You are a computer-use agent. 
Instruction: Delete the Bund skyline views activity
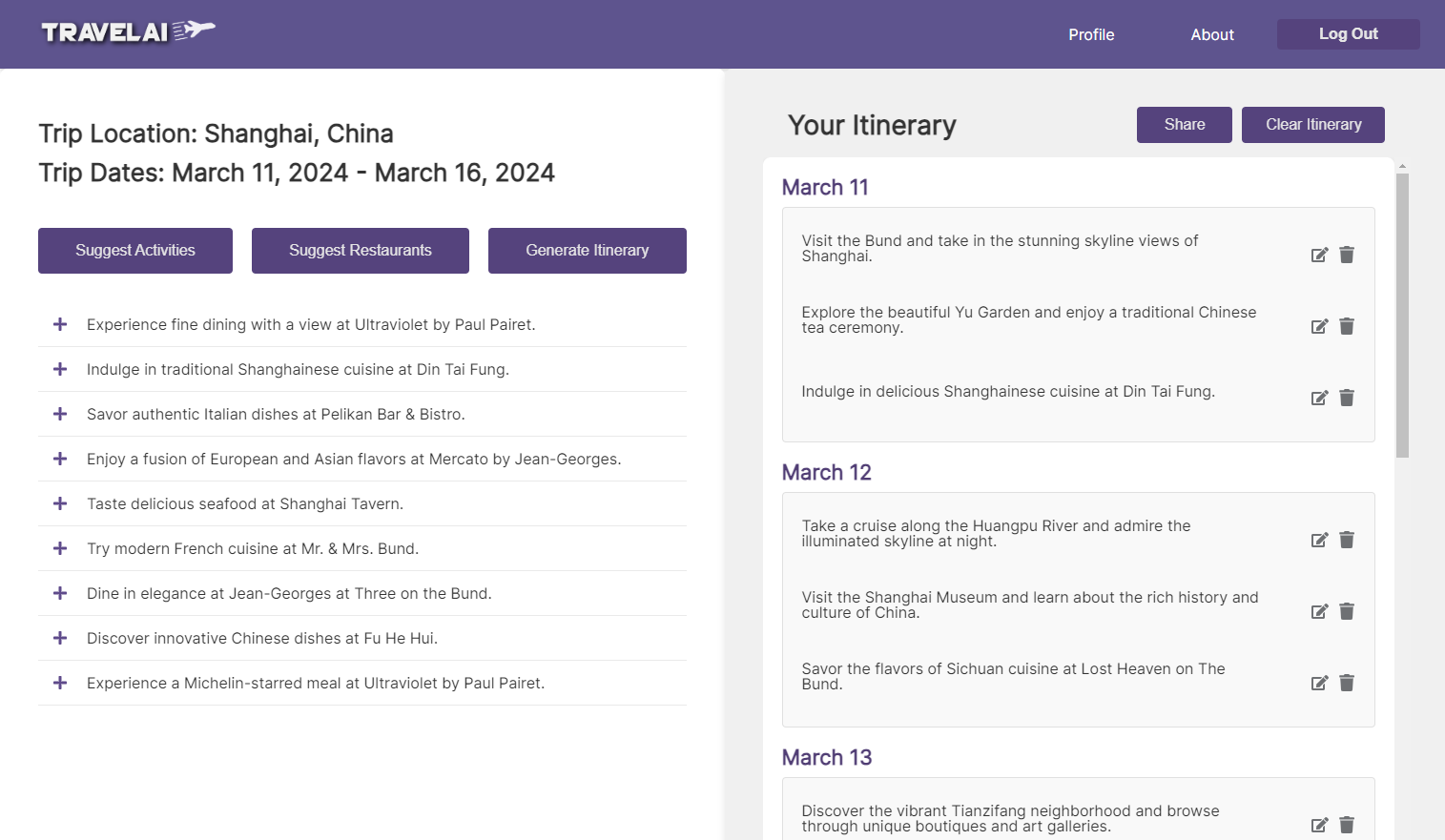tap(1347, 255)
